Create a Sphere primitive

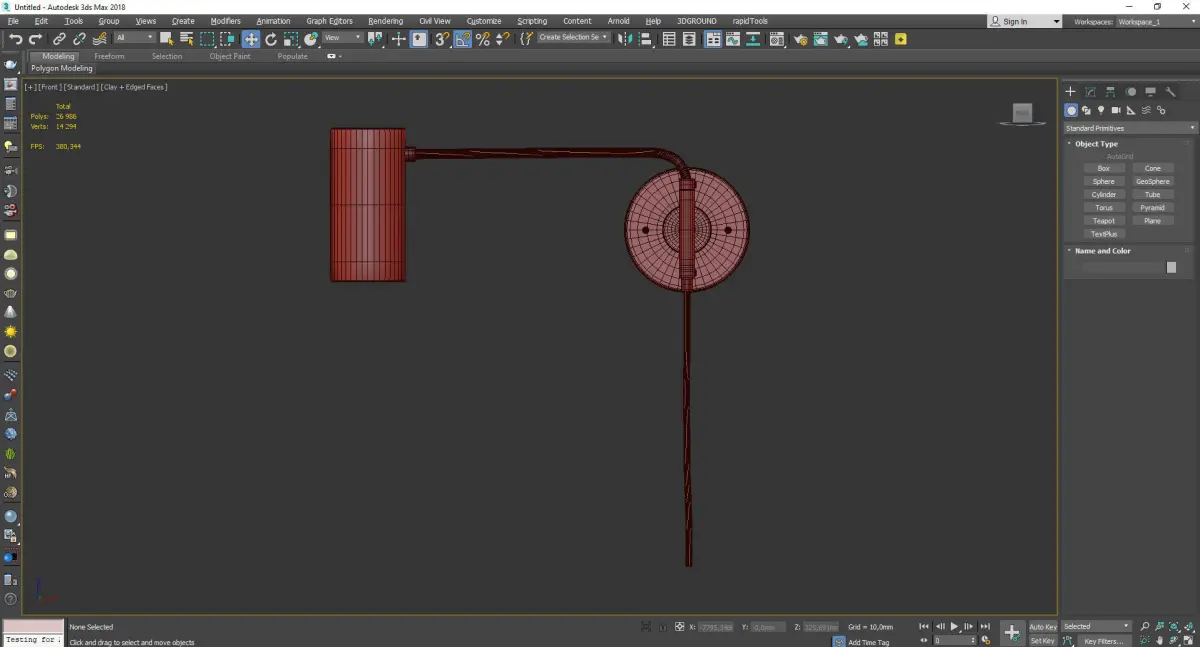point(1104,181)
